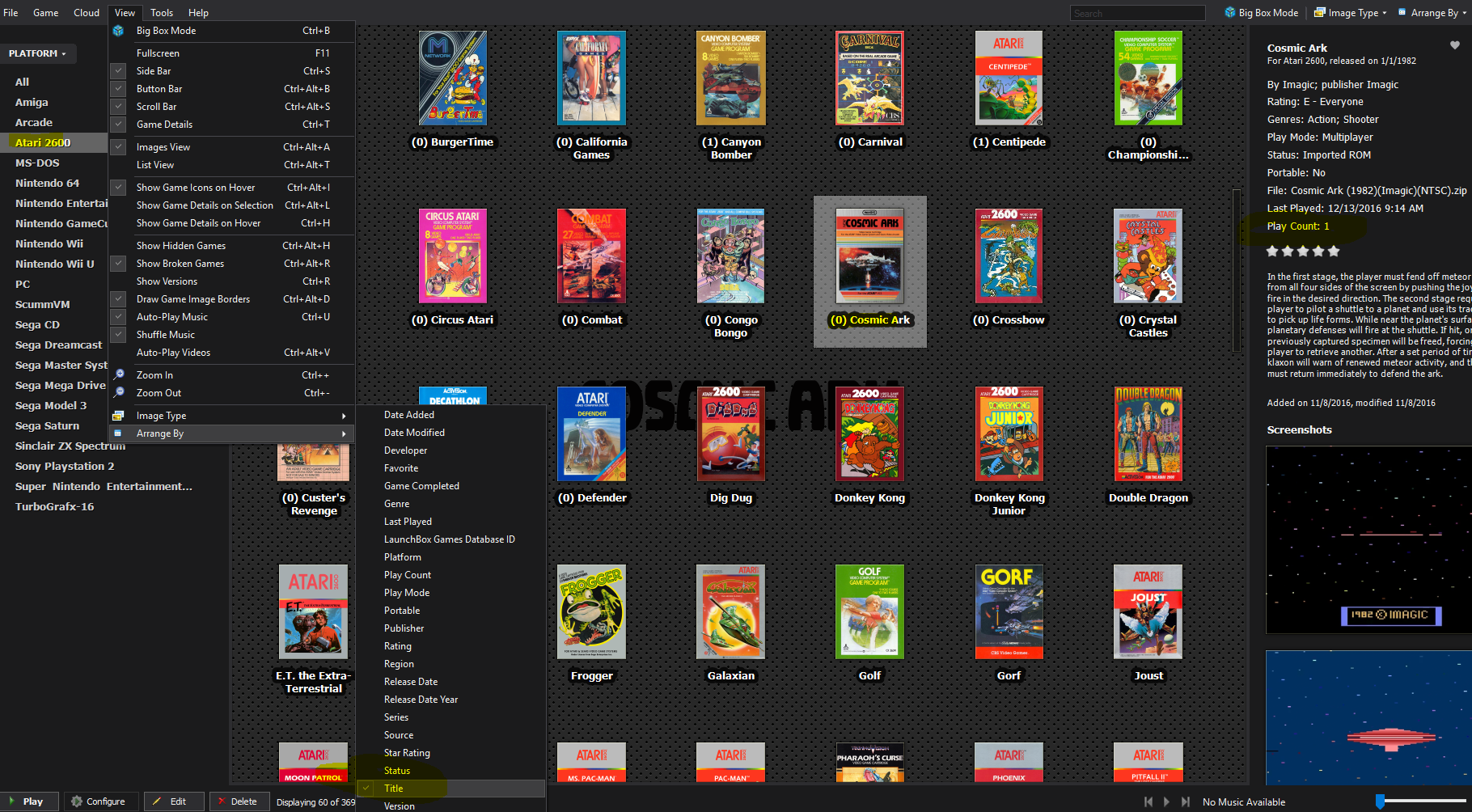Arrange games by Release Date
The image size is (1472, 812).
click(451, 682)
